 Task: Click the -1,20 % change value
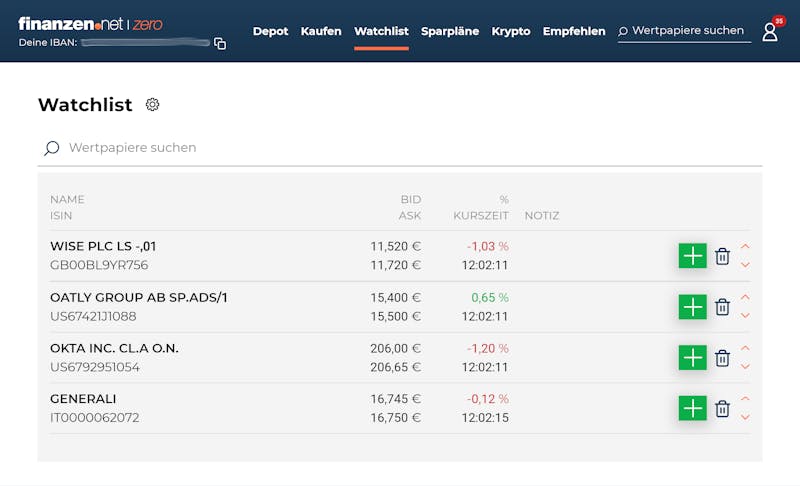488,348
